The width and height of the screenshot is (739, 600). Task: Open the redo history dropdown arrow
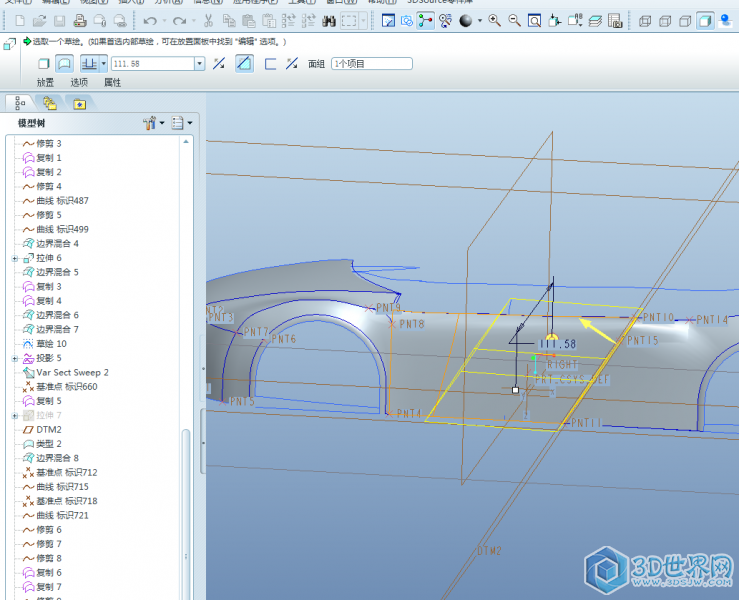tap(194, 21)
